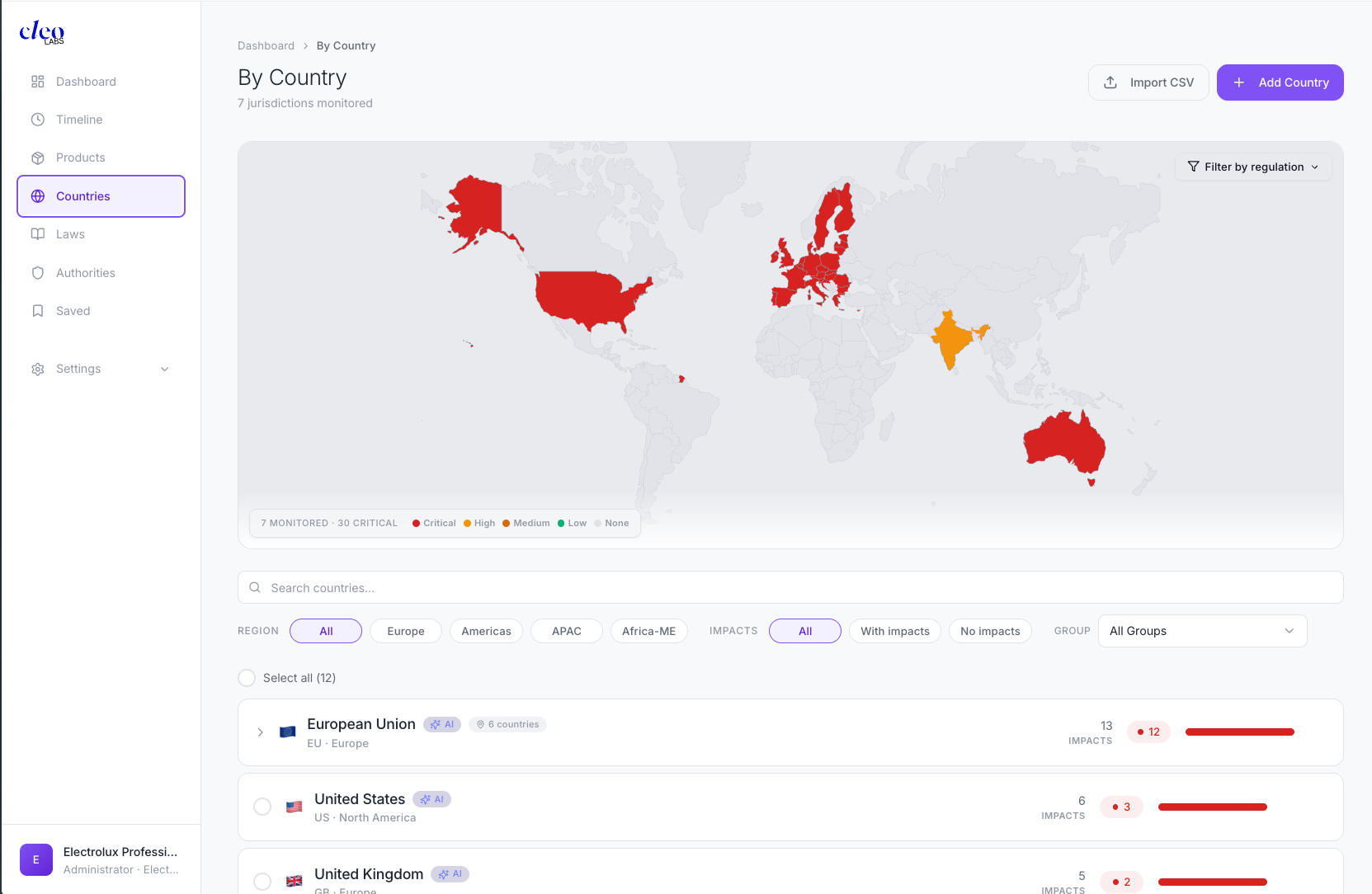Image resolution: width=1372 pixels, height=894 pixels.
Task: Click the Electrolux Professional account name
Action: coord(120,852)
